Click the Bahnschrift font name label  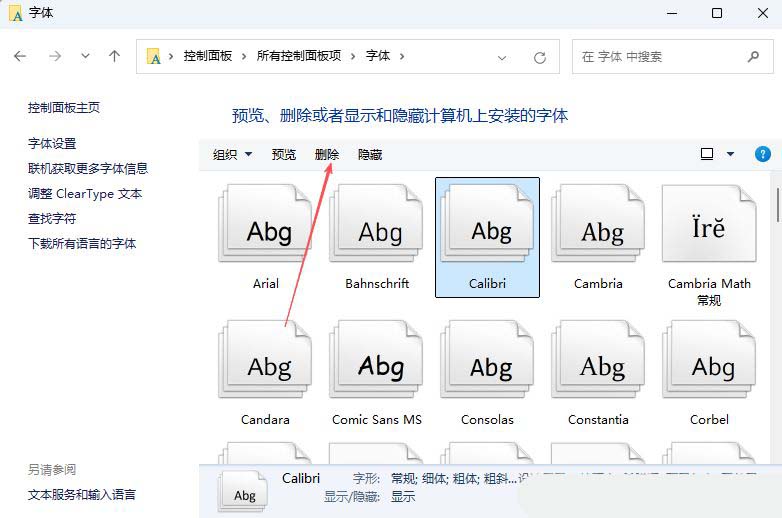pos(377,284)
